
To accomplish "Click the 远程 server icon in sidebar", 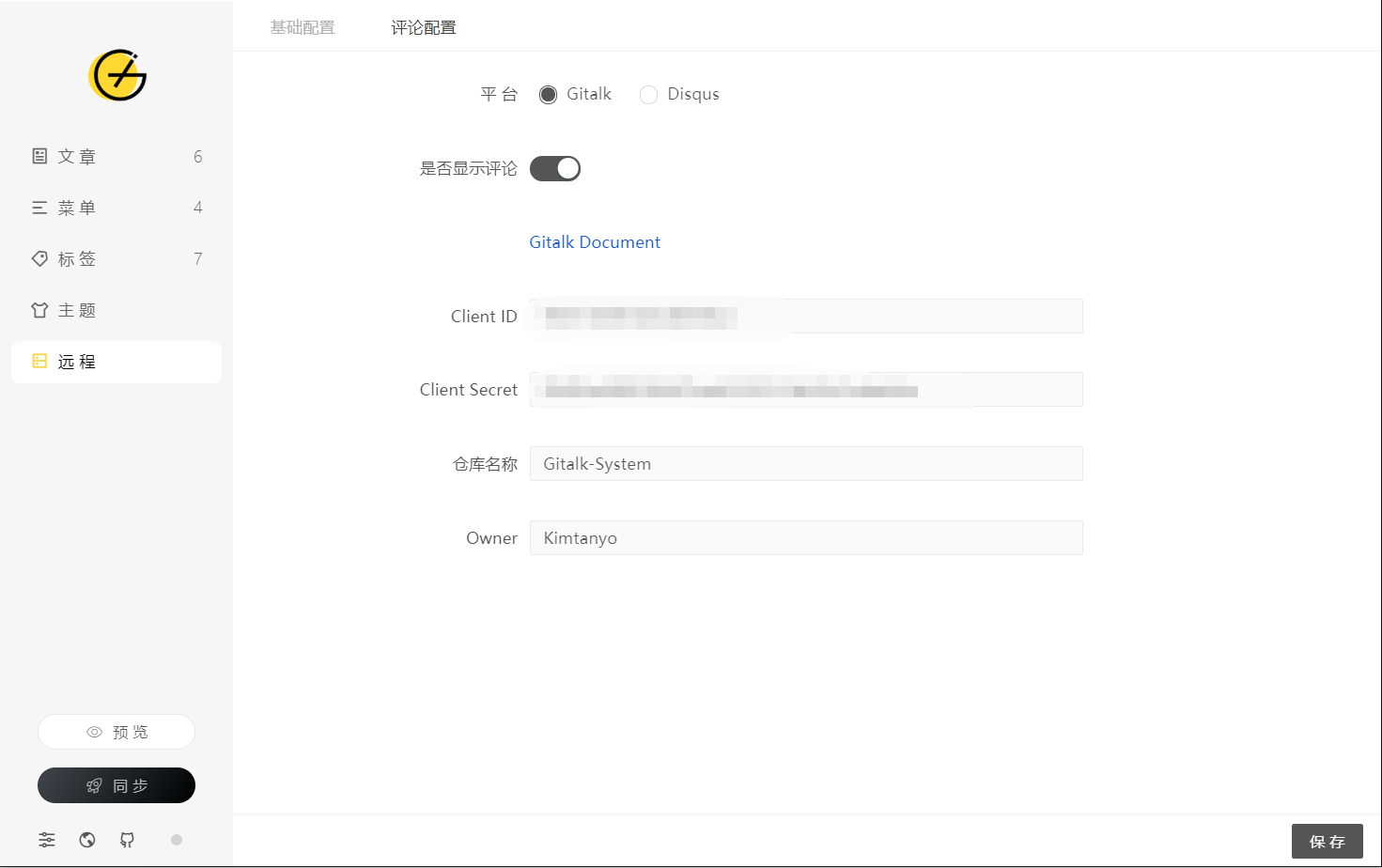I will point(39,361).
